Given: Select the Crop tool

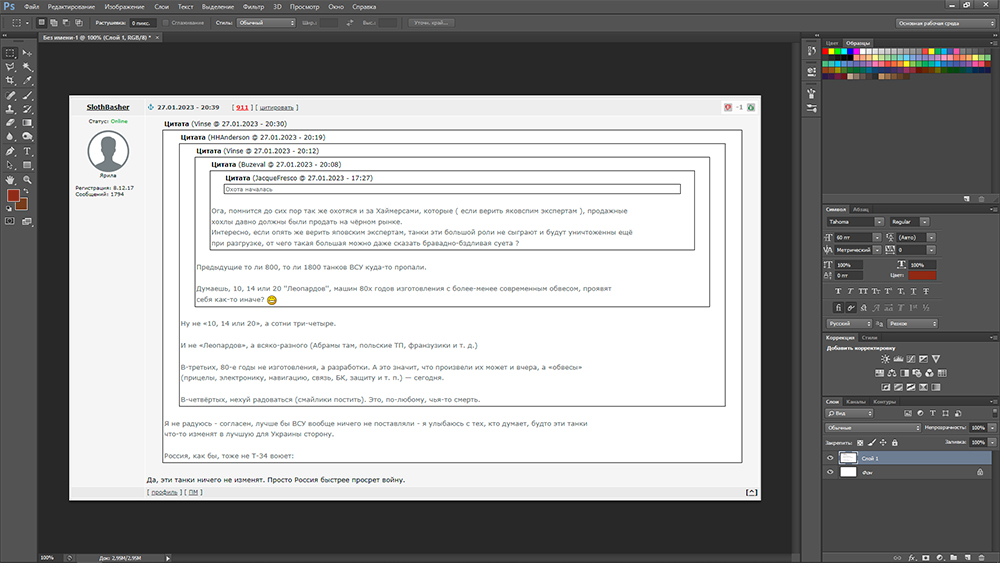Looking at the screenshot, I should pos(10,81).
